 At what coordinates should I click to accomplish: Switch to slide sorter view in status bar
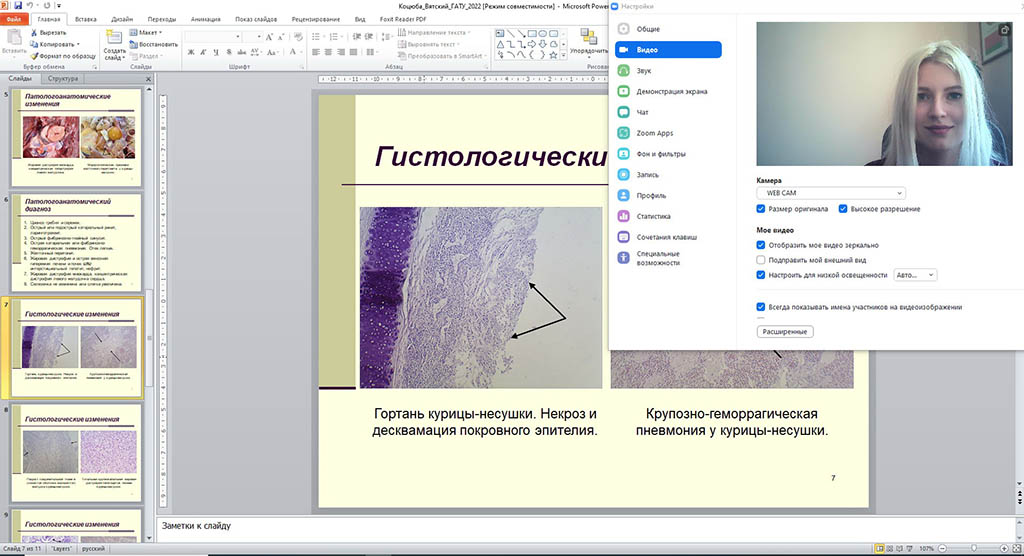pos(889,549)
